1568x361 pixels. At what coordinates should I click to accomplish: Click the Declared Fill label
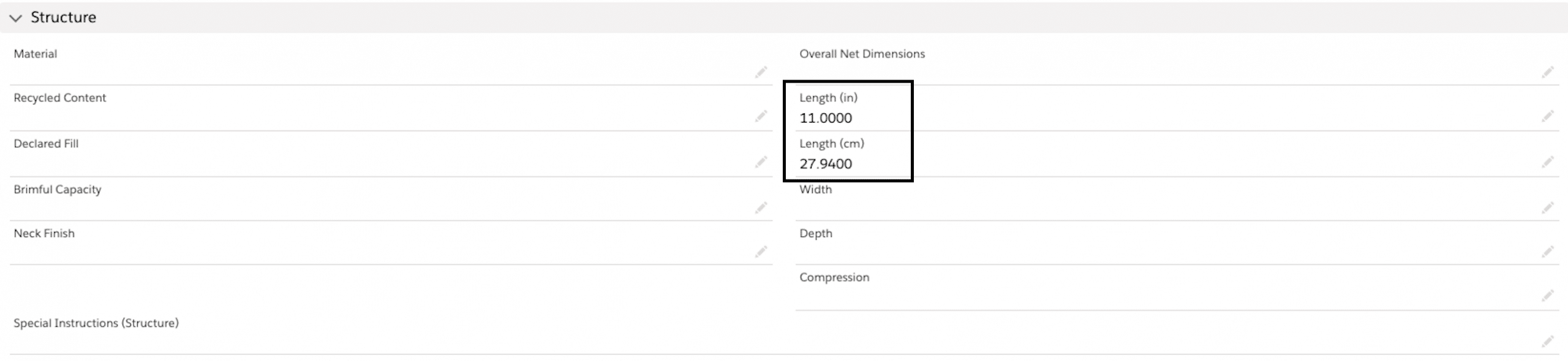(46, 143)
